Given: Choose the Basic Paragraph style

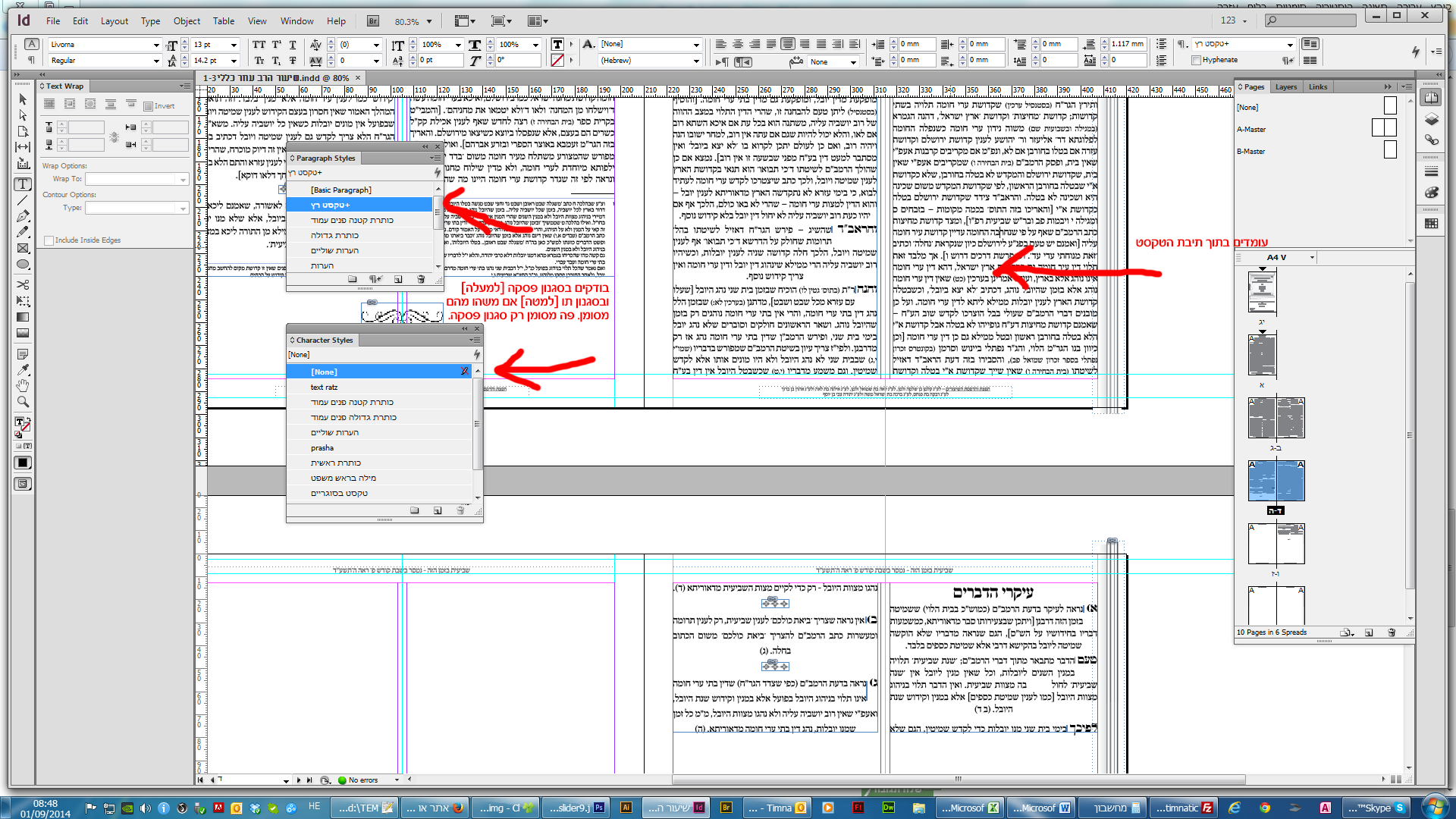Looking at the screenshot, I should pos(340,190).
